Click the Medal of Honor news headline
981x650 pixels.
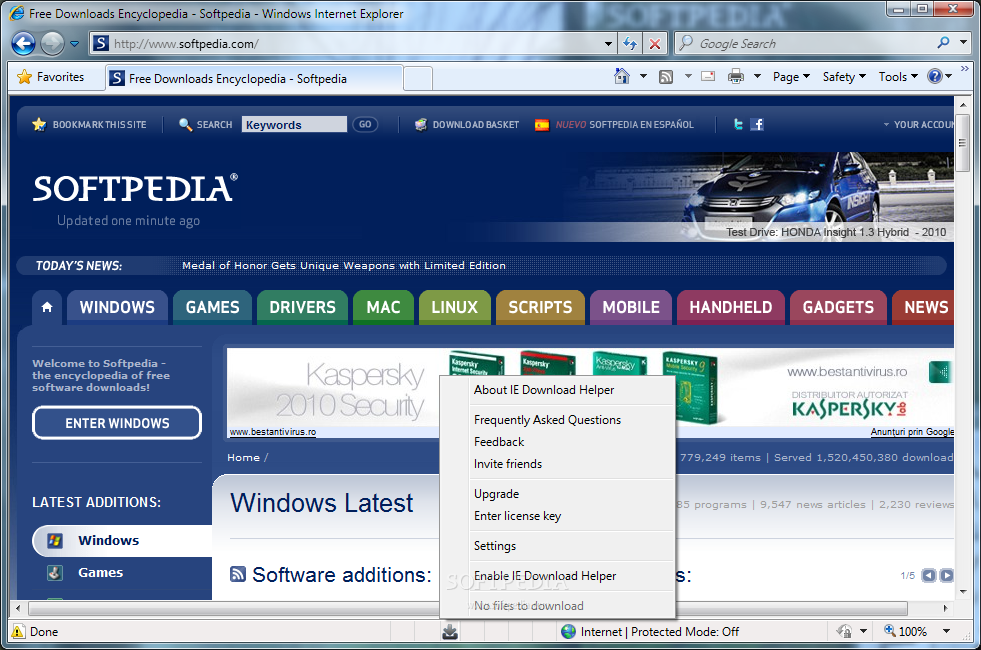coord(343,265)
